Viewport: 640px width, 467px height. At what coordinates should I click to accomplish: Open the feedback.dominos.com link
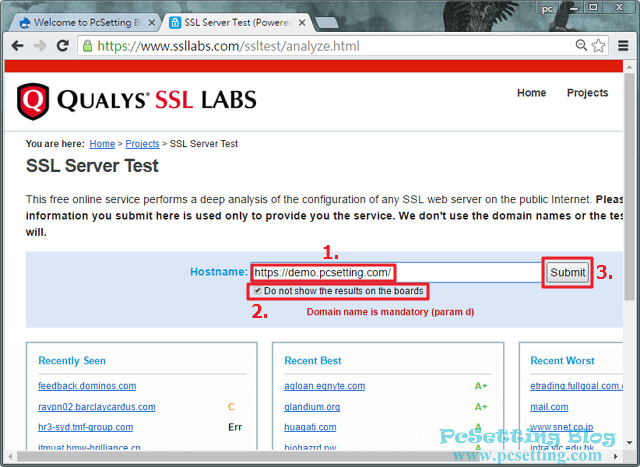[87, 386]
